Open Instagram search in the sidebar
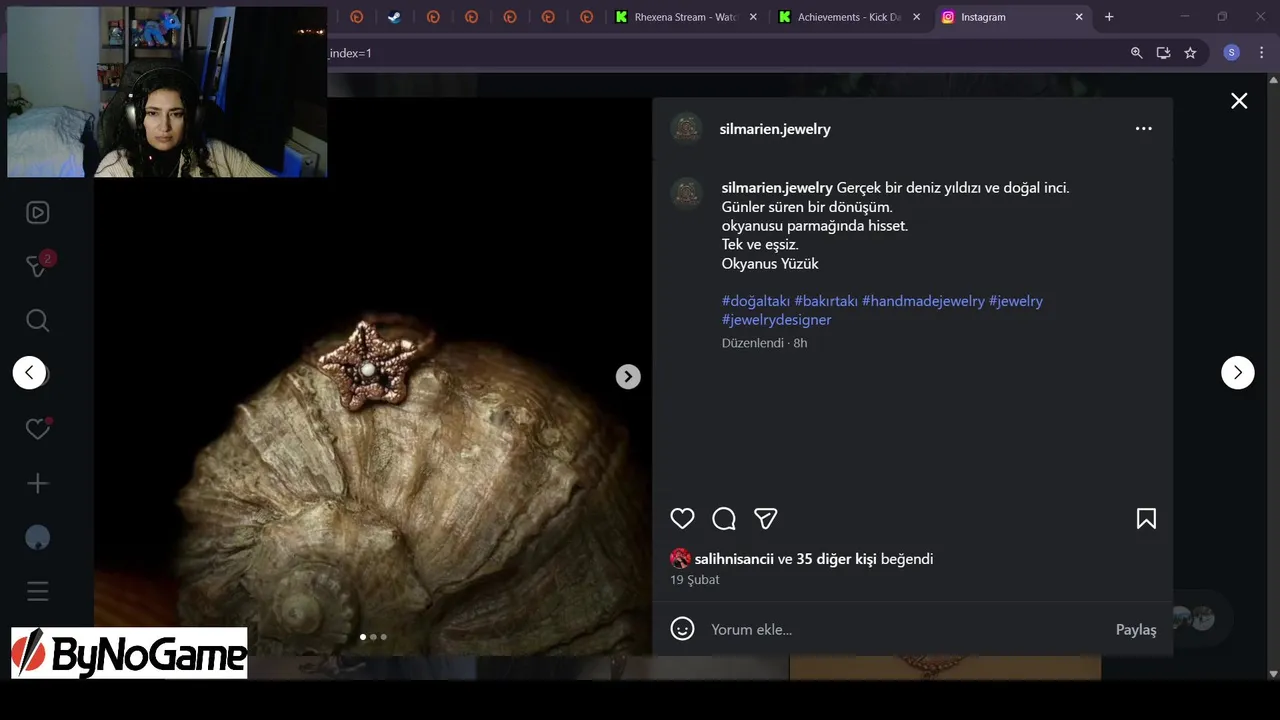 point(37,320)
